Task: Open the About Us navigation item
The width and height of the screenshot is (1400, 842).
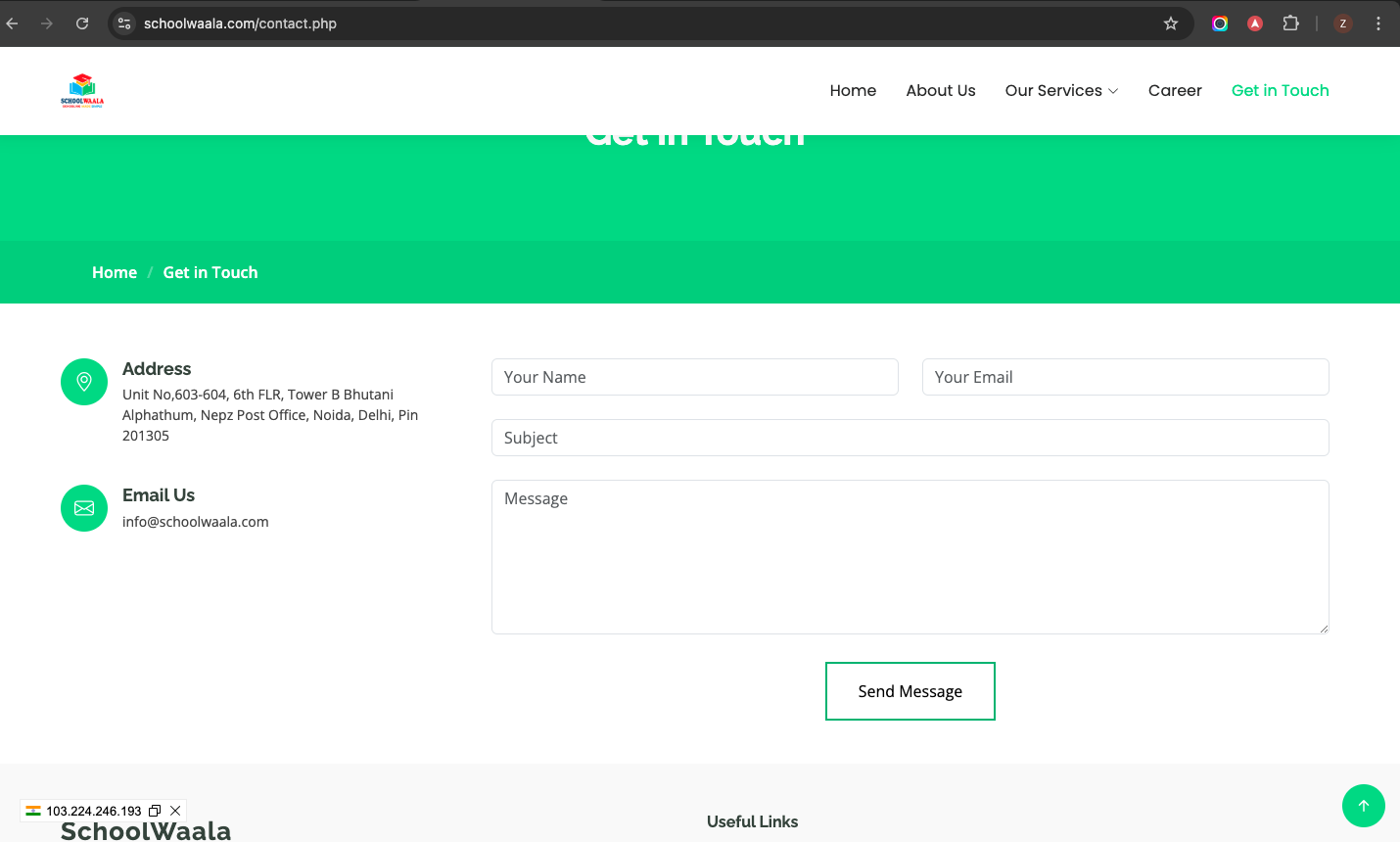Action: (x=940, y=90)
